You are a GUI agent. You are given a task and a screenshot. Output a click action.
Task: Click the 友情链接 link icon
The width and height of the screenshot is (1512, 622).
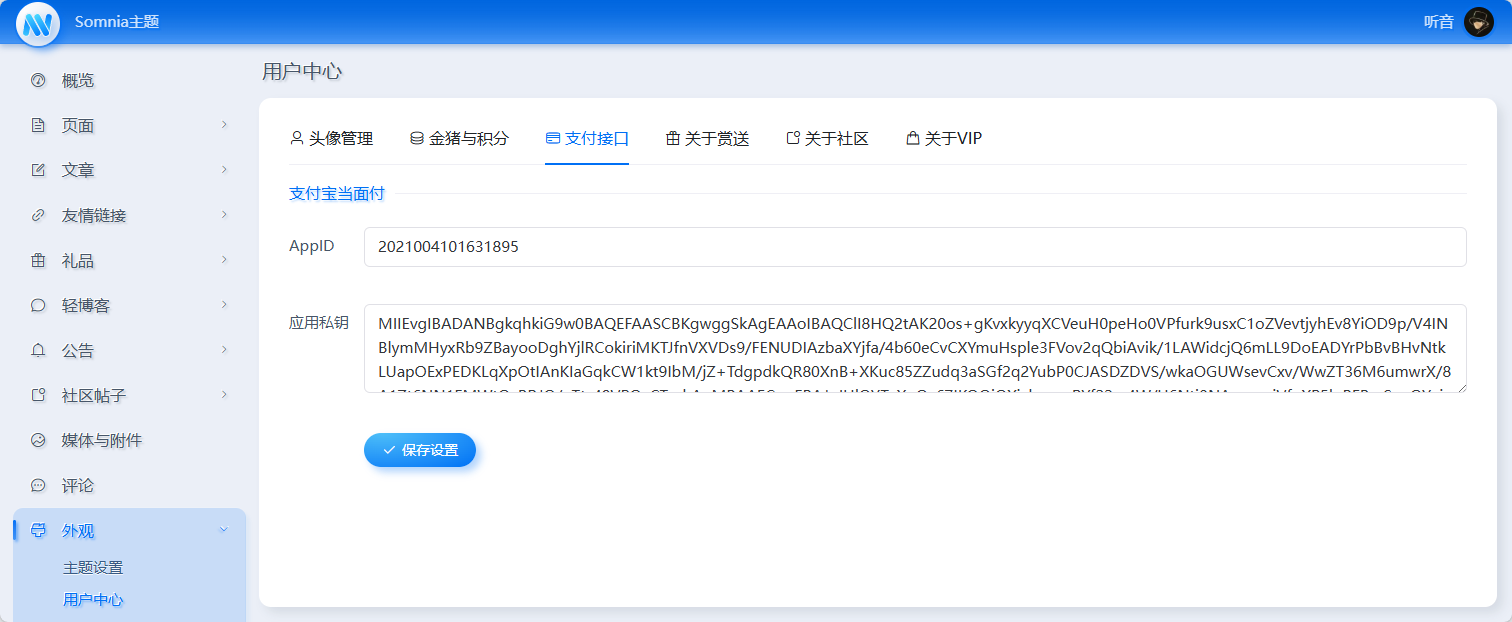coord(38,215)
